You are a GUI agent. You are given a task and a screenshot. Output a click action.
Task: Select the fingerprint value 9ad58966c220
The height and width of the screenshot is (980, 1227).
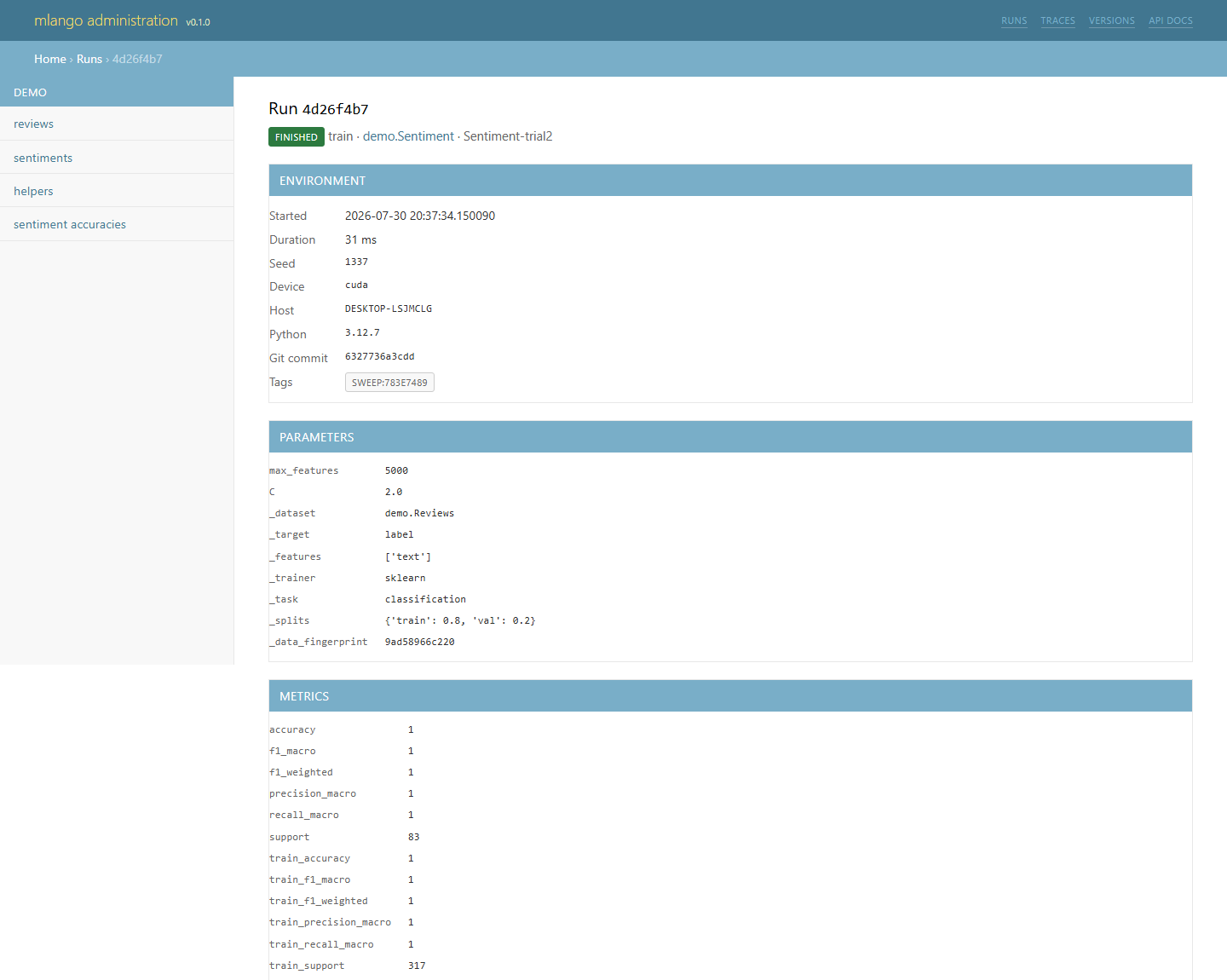tap(419, 642)
